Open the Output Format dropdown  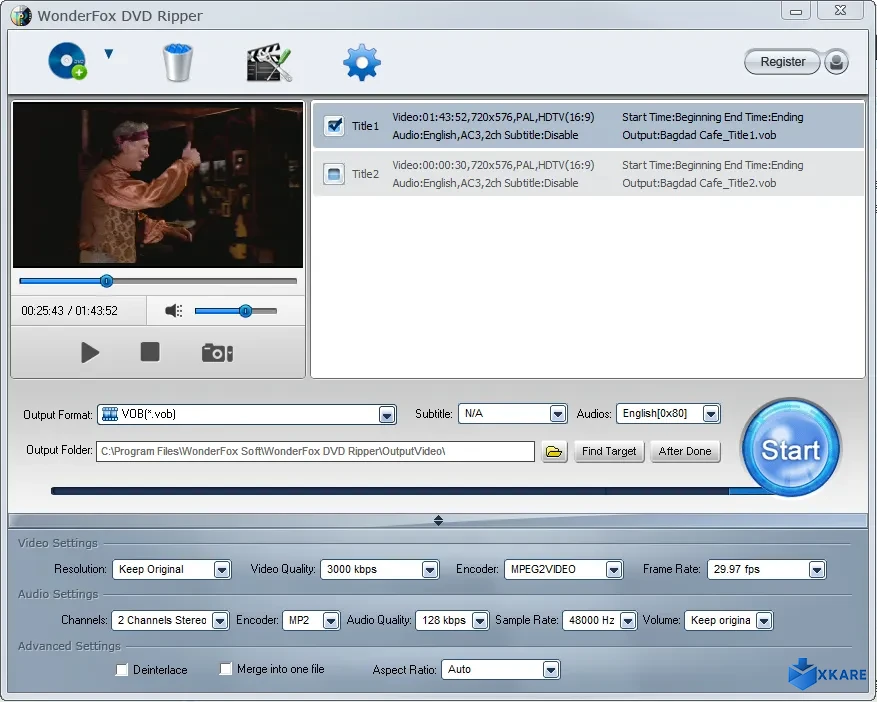point(386,413)
